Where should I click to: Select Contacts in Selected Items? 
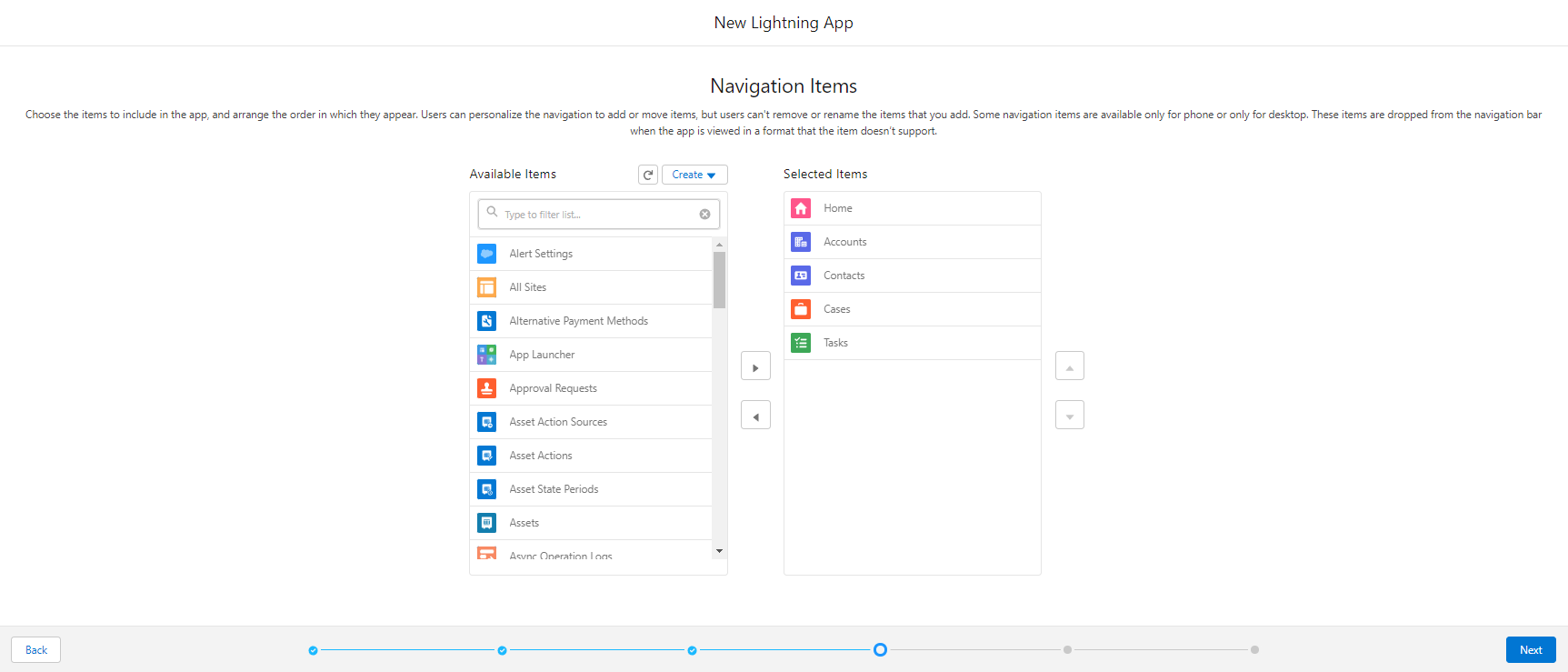click(x=913, y=276)
